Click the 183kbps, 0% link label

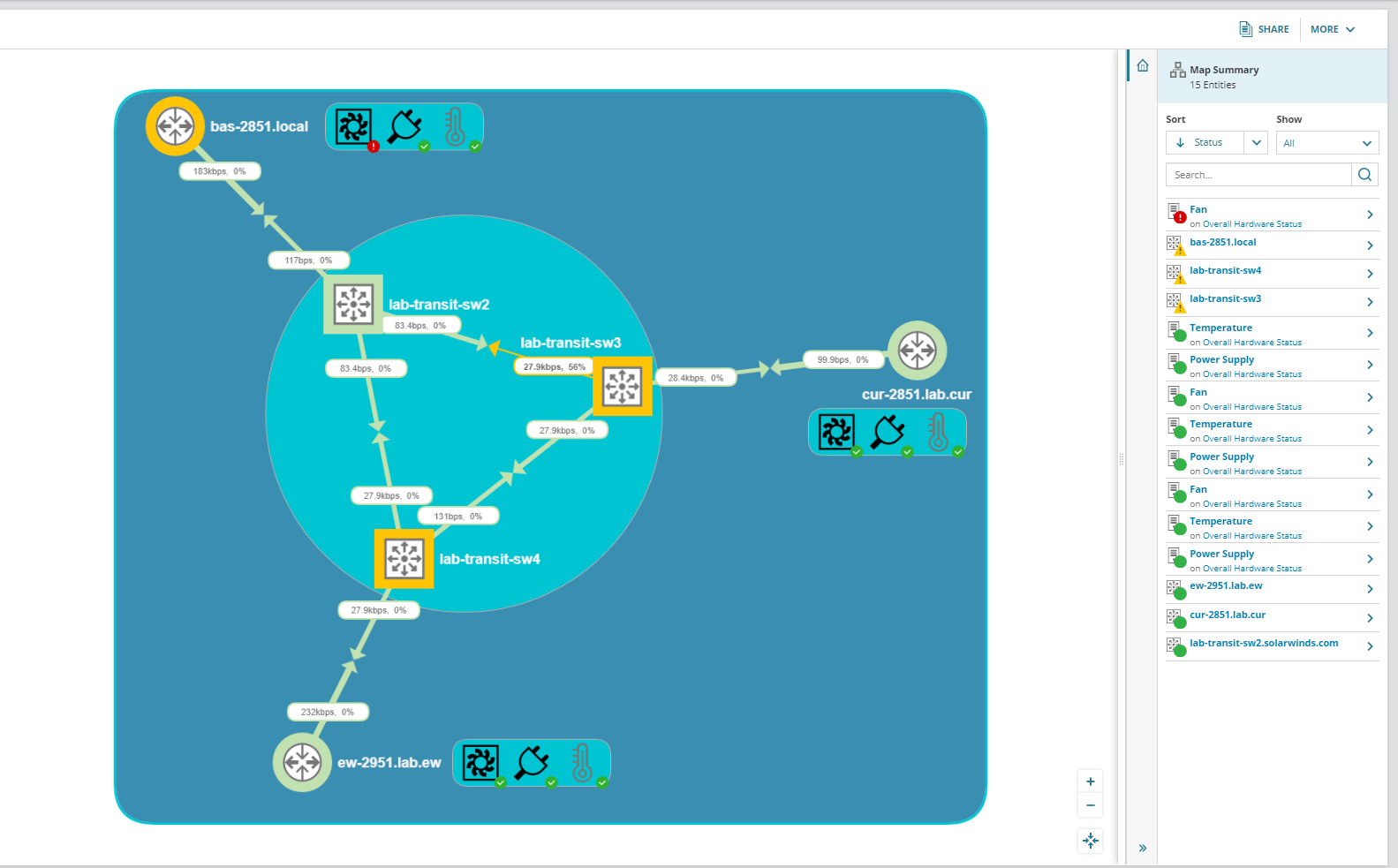(x=220, y=171)
